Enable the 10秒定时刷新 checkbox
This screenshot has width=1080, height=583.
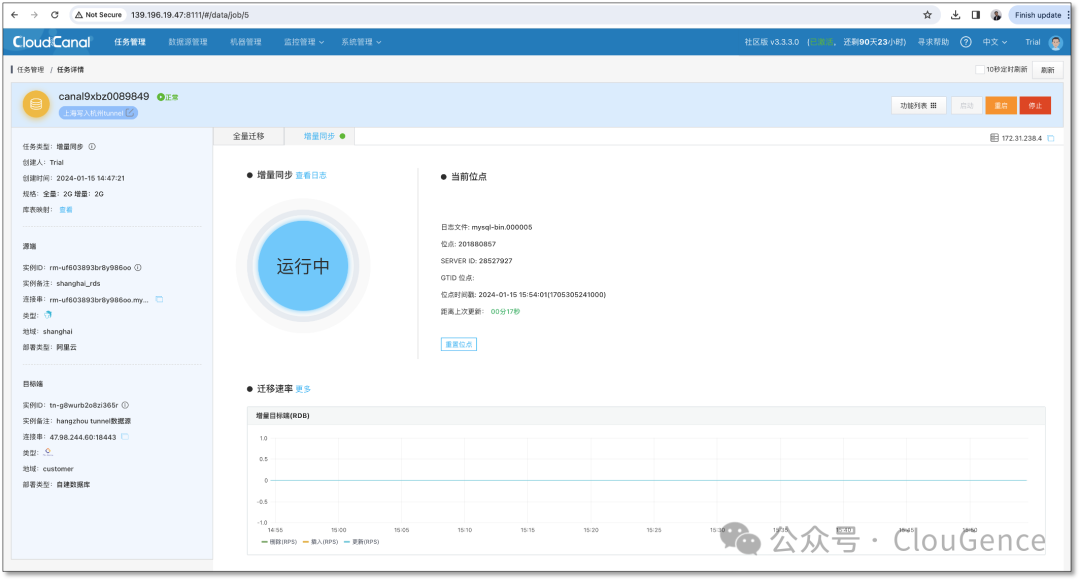click(x=979, y=70)
